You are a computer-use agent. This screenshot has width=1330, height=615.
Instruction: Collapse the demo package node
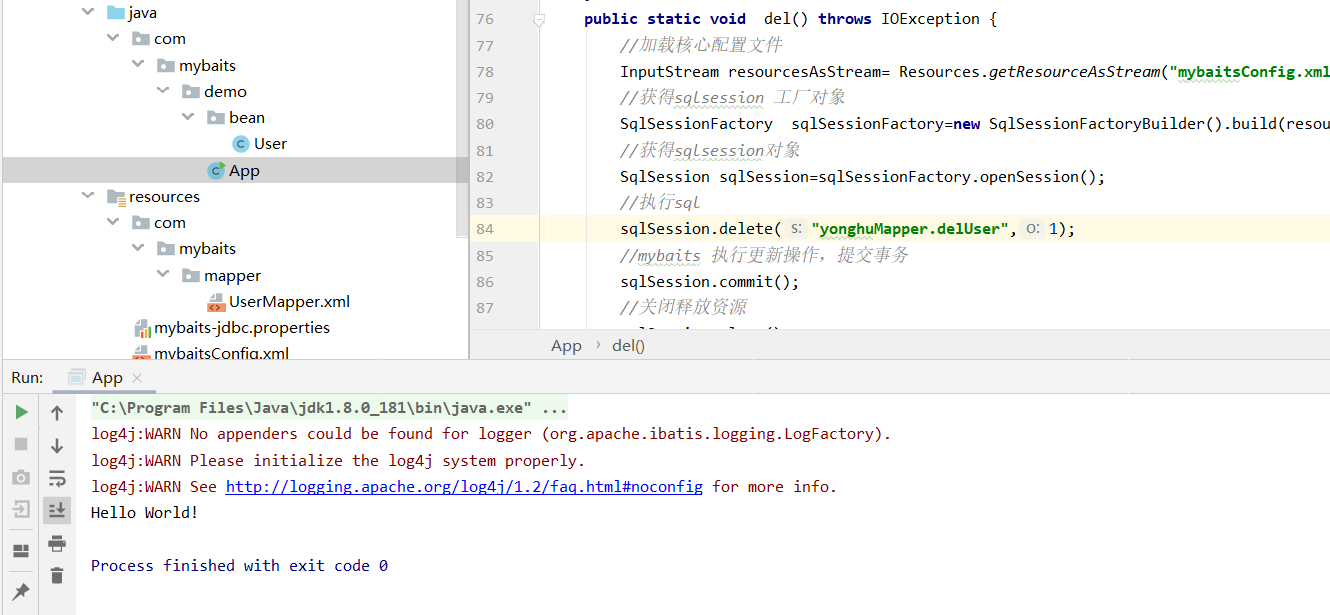coord(163,91)
